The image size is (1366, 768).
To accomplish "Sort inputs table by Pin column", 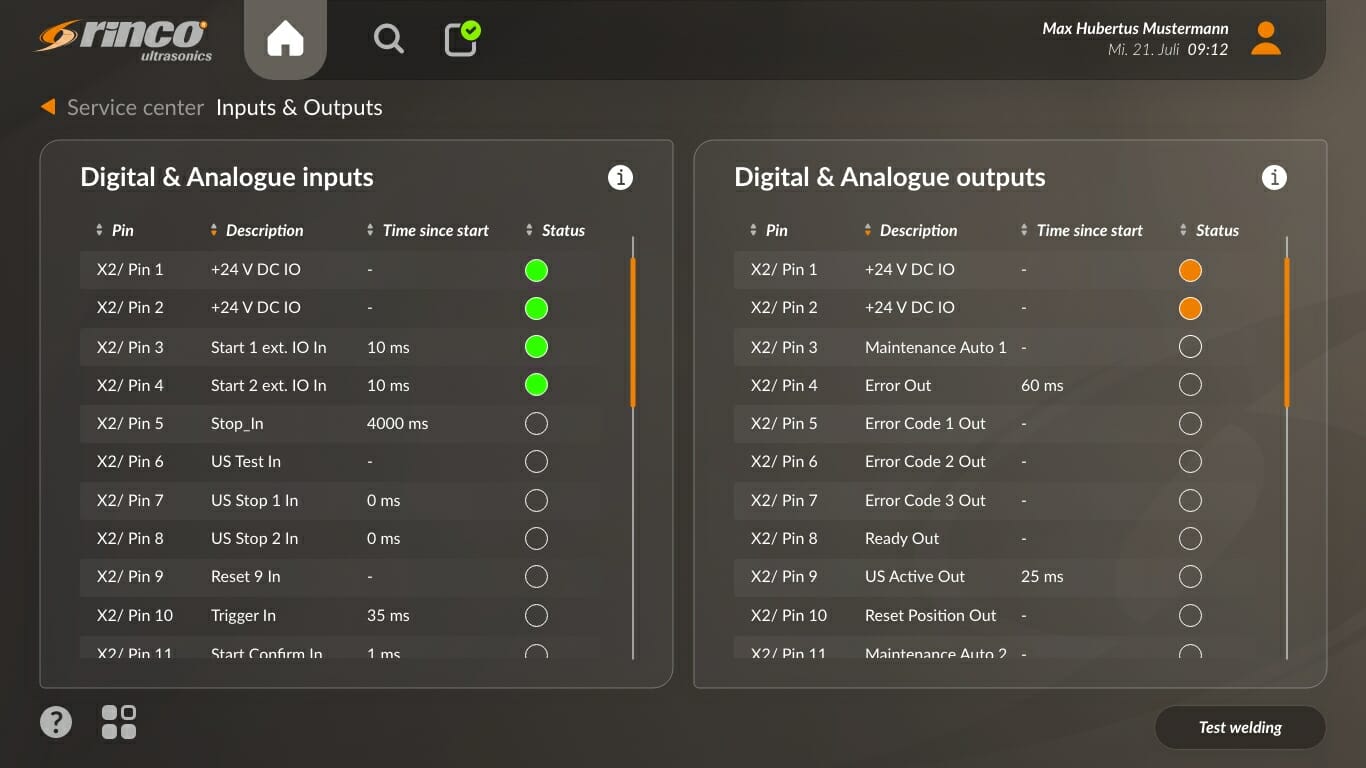I will [x=114, y=231].
